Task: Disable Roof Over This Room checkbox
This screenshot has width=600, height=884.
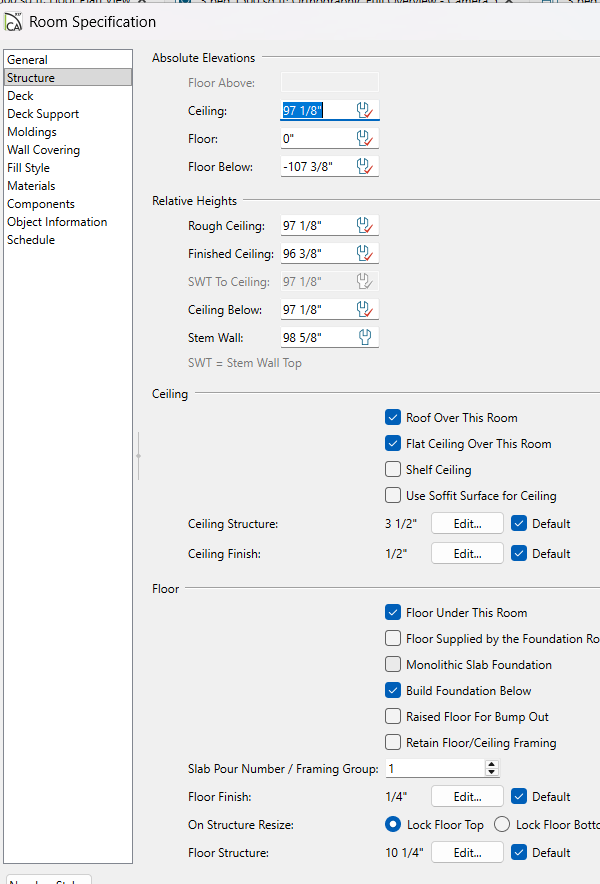Action: [393, 418]
